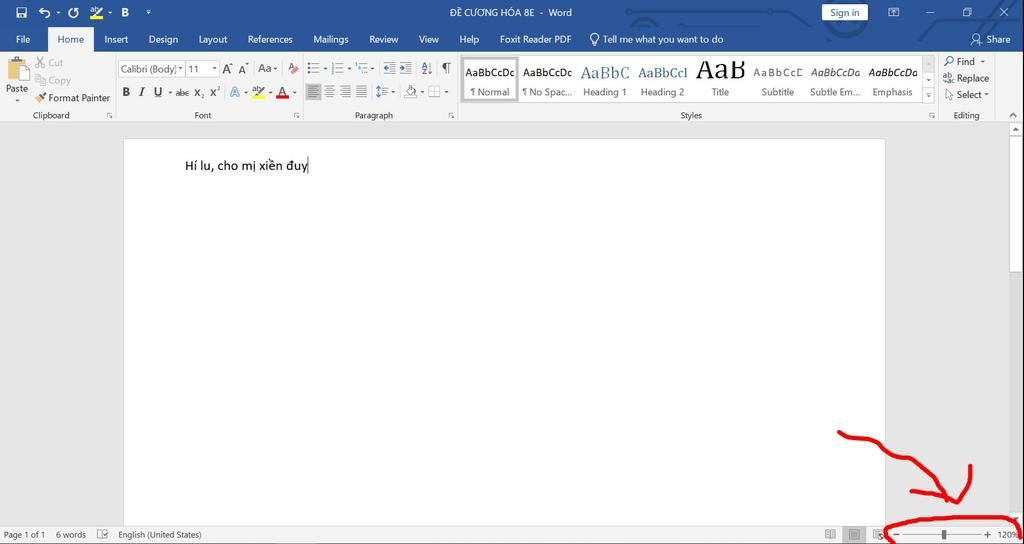Open the font size dropdown
The height and width of the screenshot is (544, 1024).
(x=214, y=69)
